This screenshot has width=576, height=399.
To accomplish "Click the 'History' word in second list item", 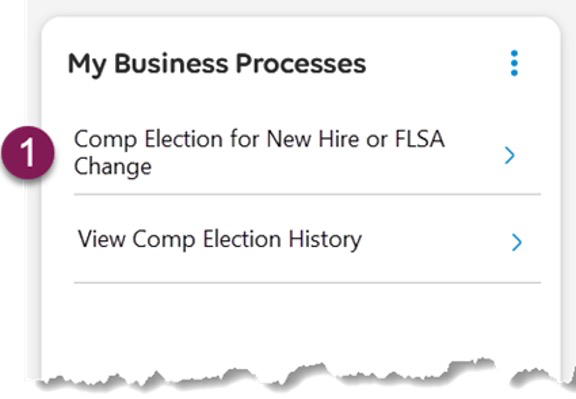I will [x=325, y=240].
